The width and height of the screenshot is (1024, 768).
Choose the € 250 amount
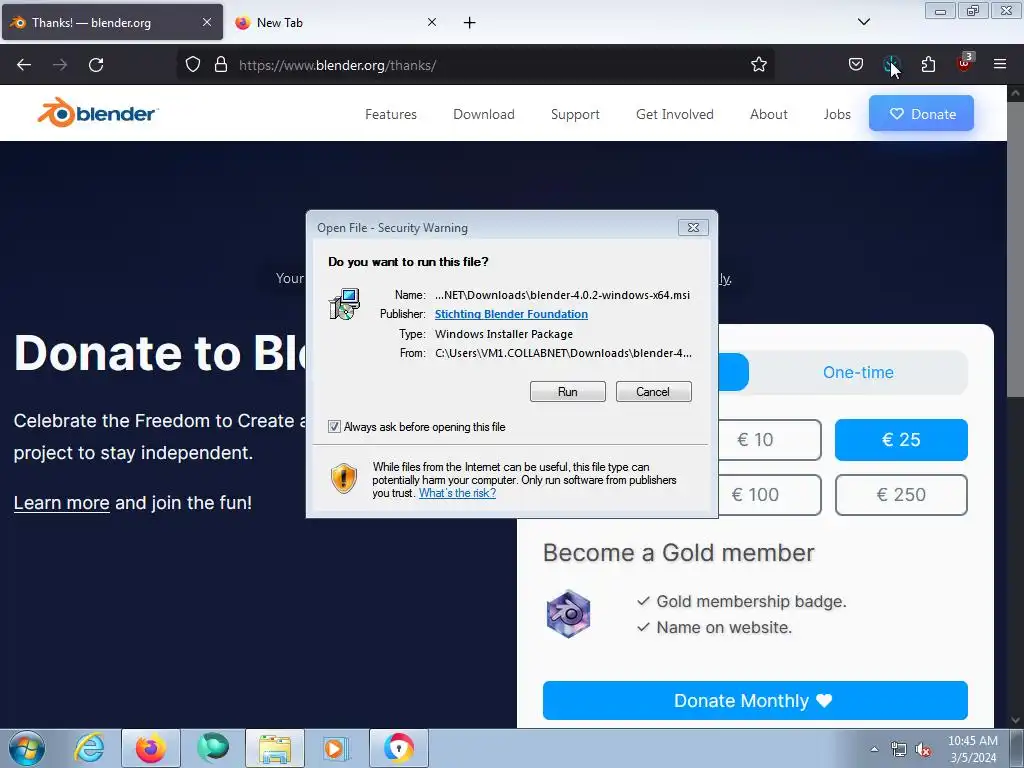coord(901,495)
